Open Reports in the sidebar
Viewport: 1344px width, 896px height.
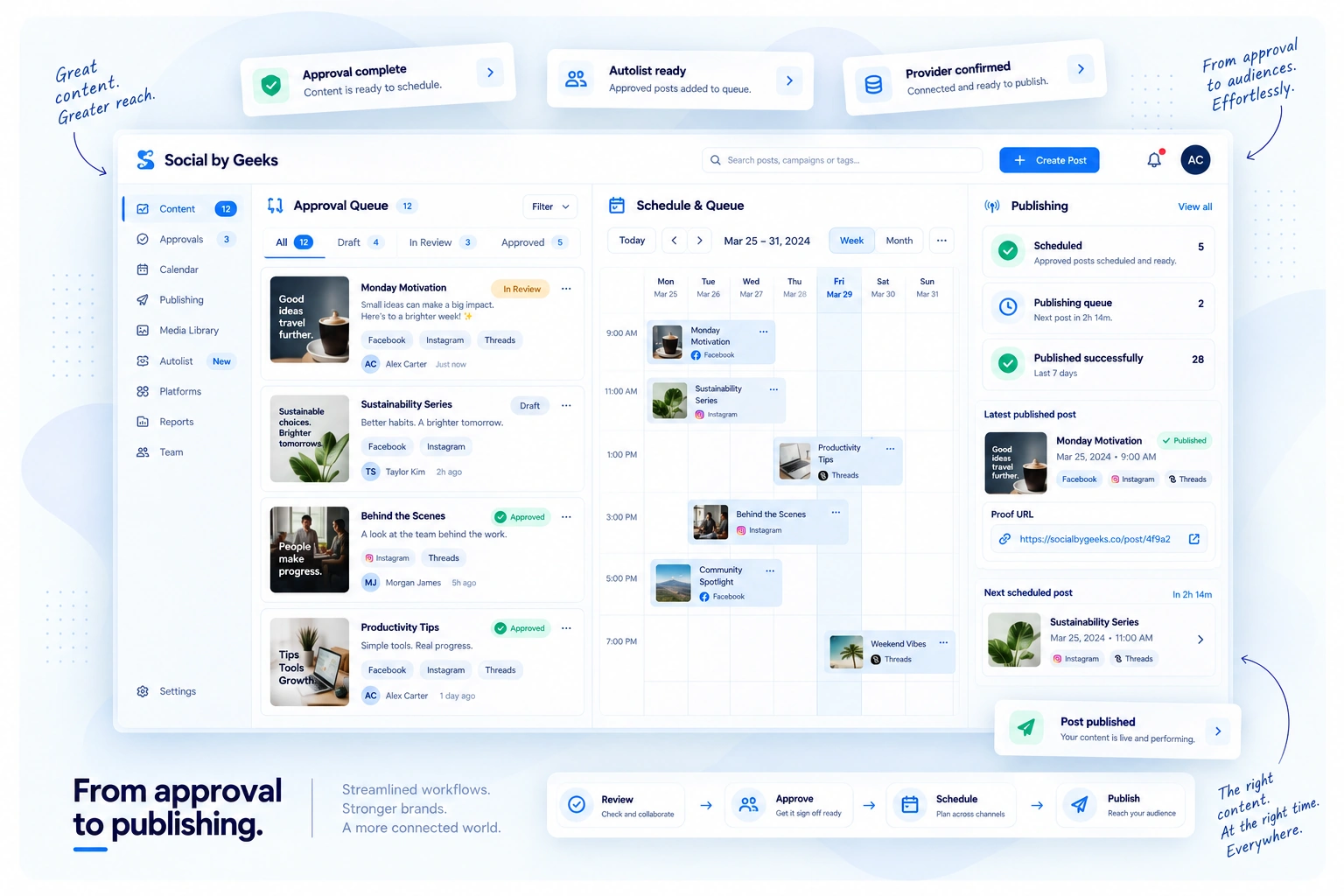[x=177, y=422]
